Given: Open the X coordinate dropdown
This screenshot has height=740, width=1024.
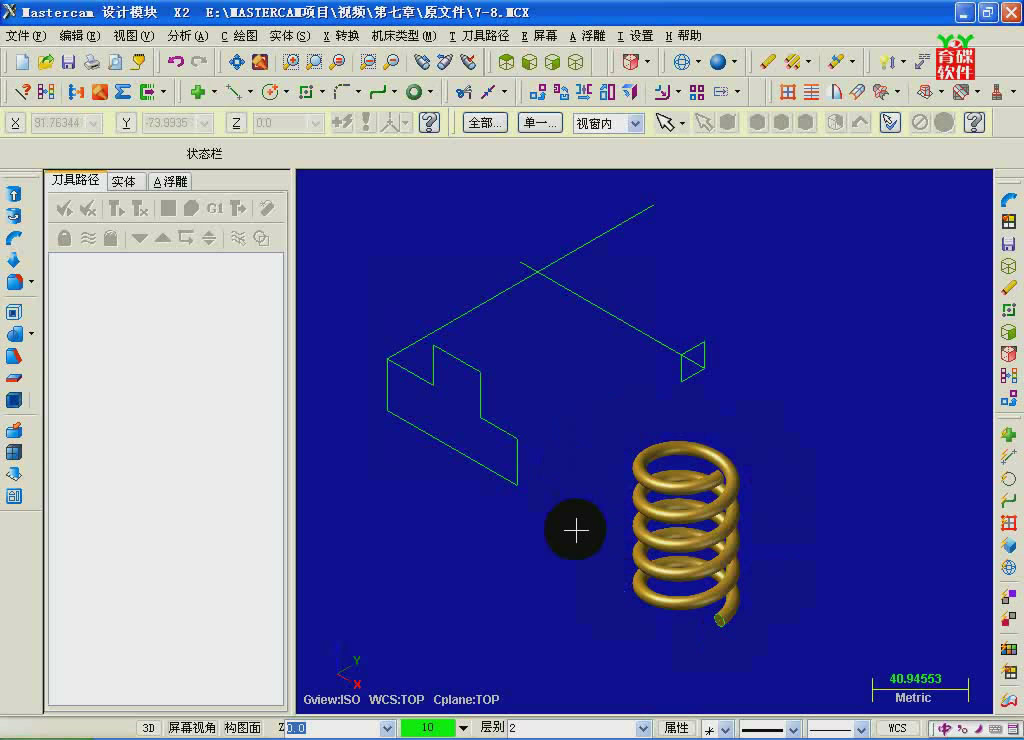Looking at the screenshot, I should coord(93,123).
